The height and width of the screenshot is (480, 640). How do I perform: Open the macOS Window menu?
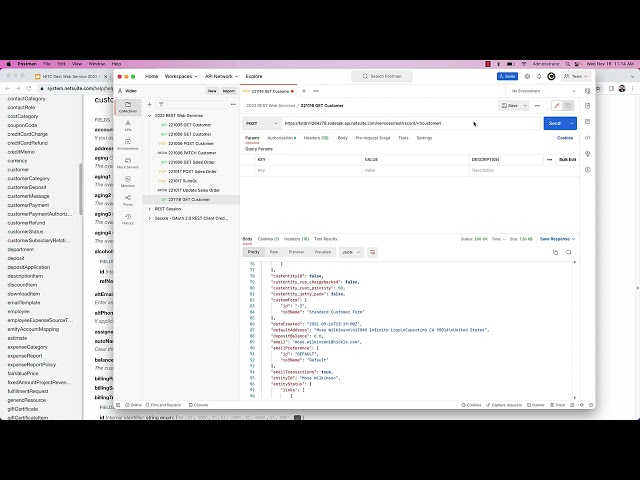click(97, 64)
